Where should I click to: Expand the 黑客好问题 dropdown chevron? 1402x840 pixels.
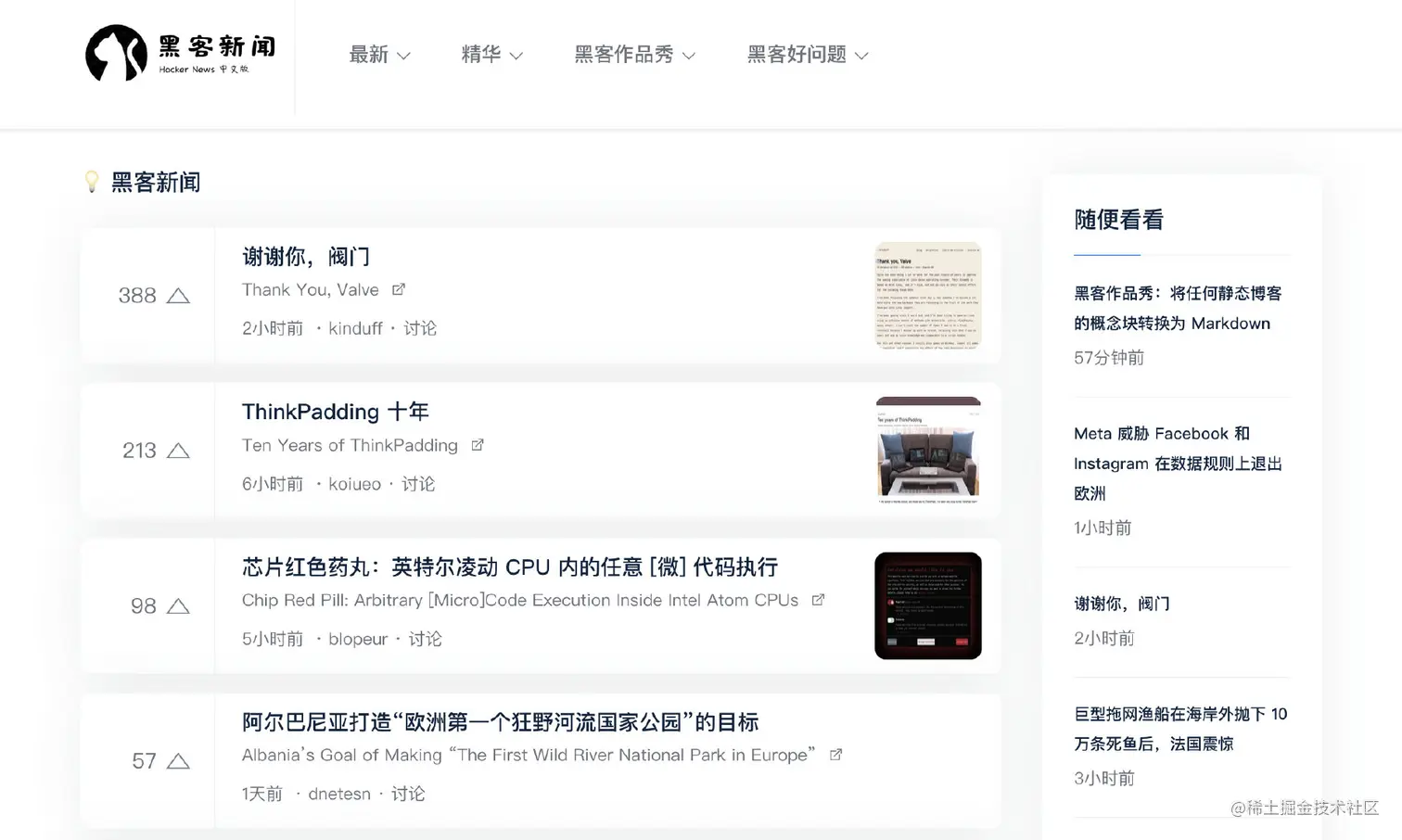[x=861, y=56]
